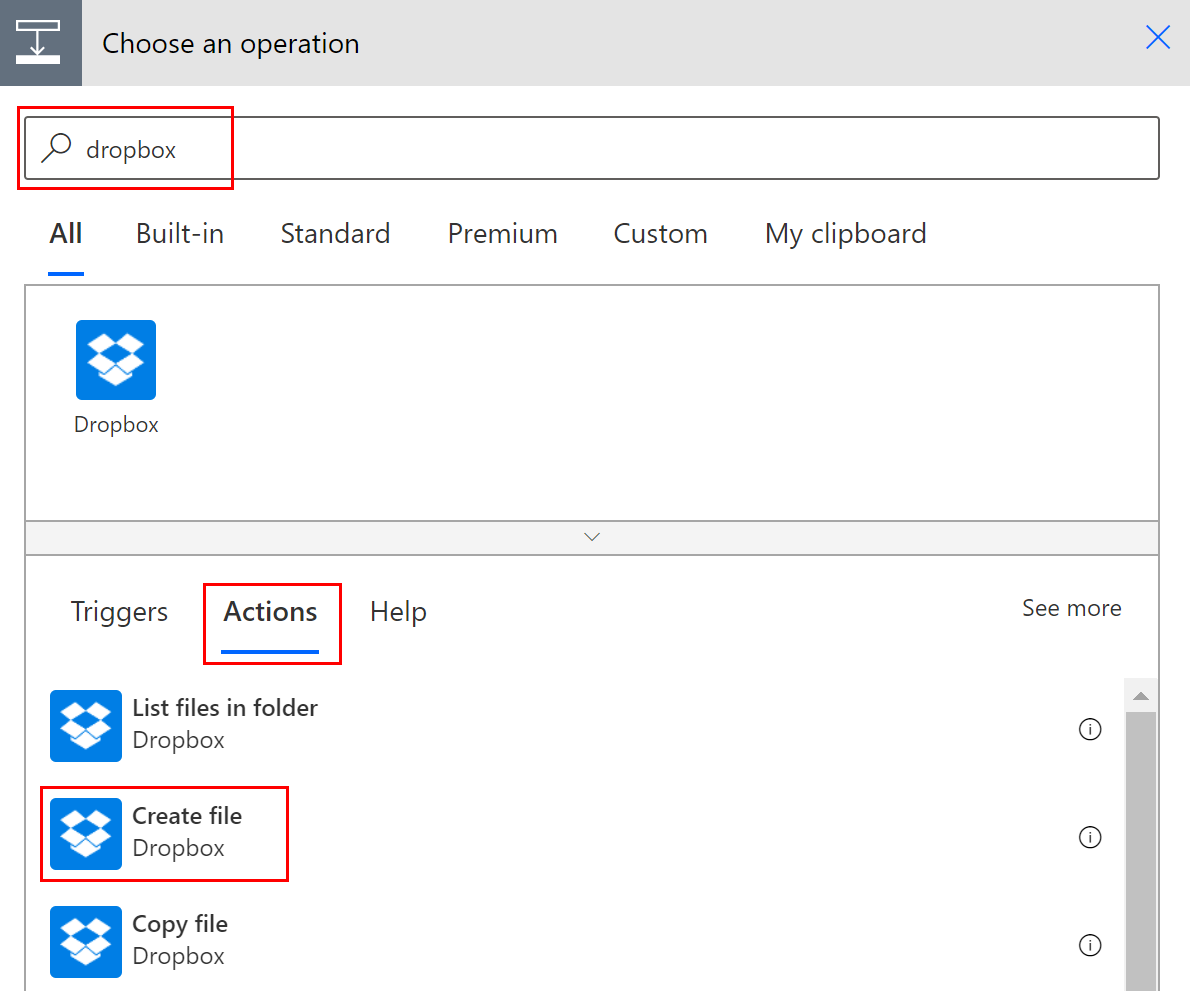Expand the connector list chevron
The image size is (1190, 991).
click(591, 537)
